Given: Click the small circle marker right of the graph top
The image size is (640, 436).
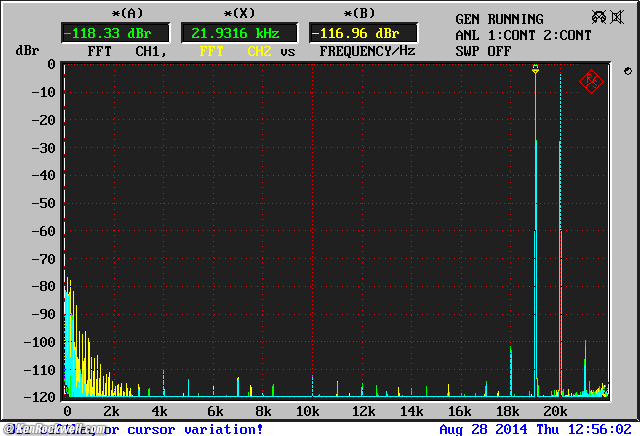Looking at the screenshot, I should click(625, 72).
